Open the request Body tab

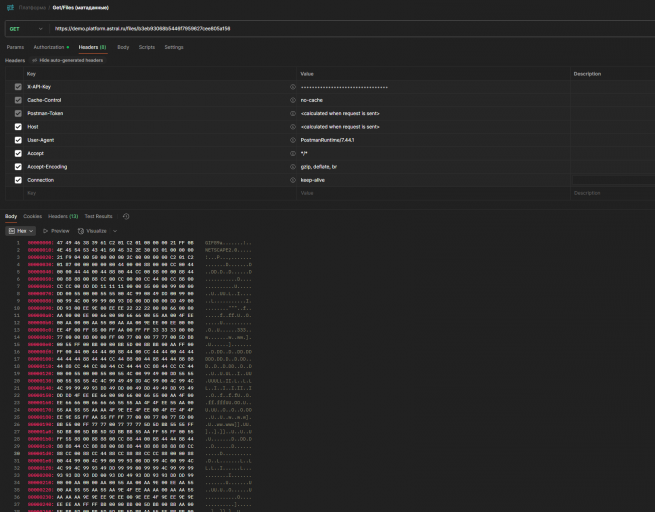coord(123,47)
